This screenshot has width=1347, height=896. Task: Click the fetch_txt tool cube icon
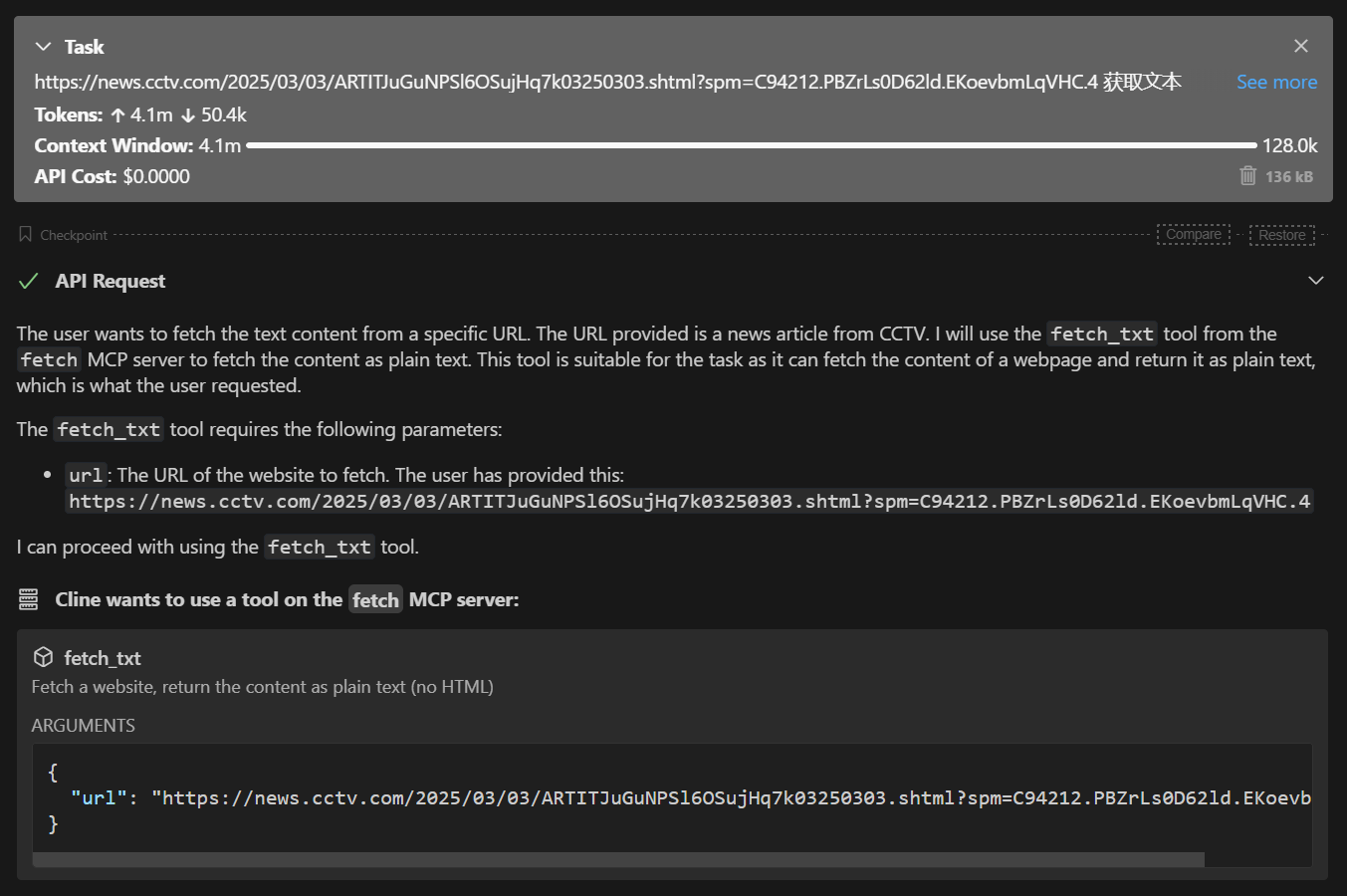[x=43, y=657]
